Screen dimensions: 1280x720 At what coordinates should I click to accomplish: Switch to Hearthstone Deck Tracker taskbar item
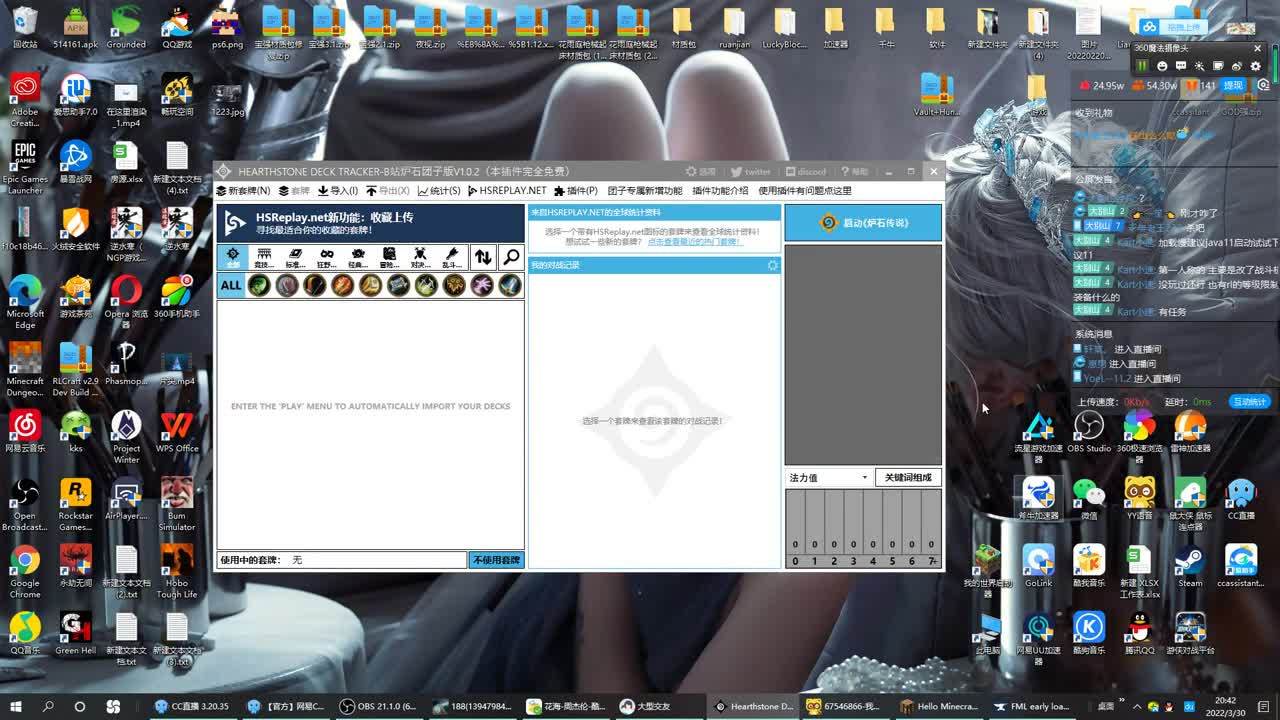755,706
